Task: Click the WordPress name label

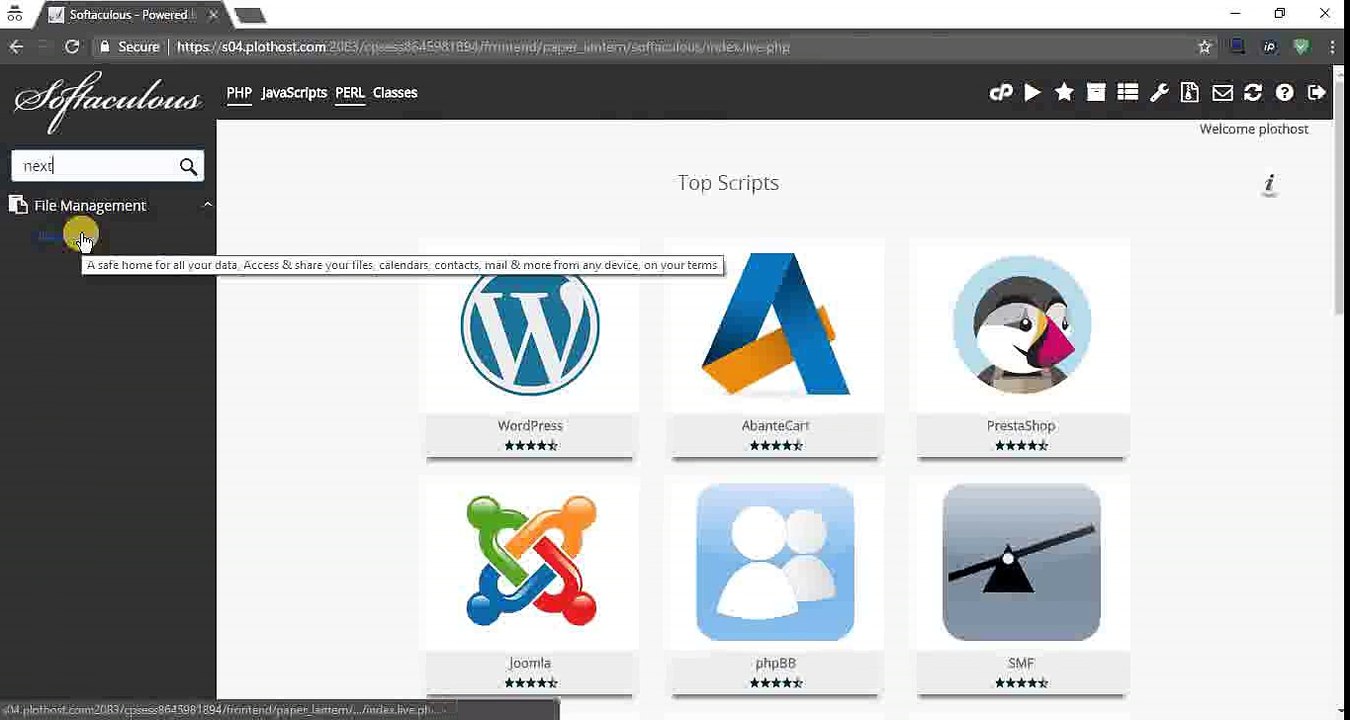Action: pyautogui.click(x=530, y=426)
